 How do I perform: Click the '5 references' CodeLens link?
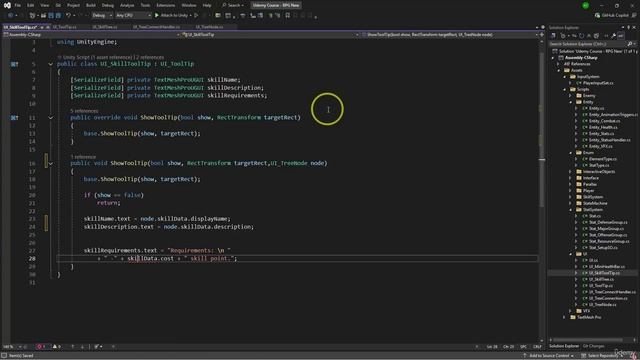[84, 111]
